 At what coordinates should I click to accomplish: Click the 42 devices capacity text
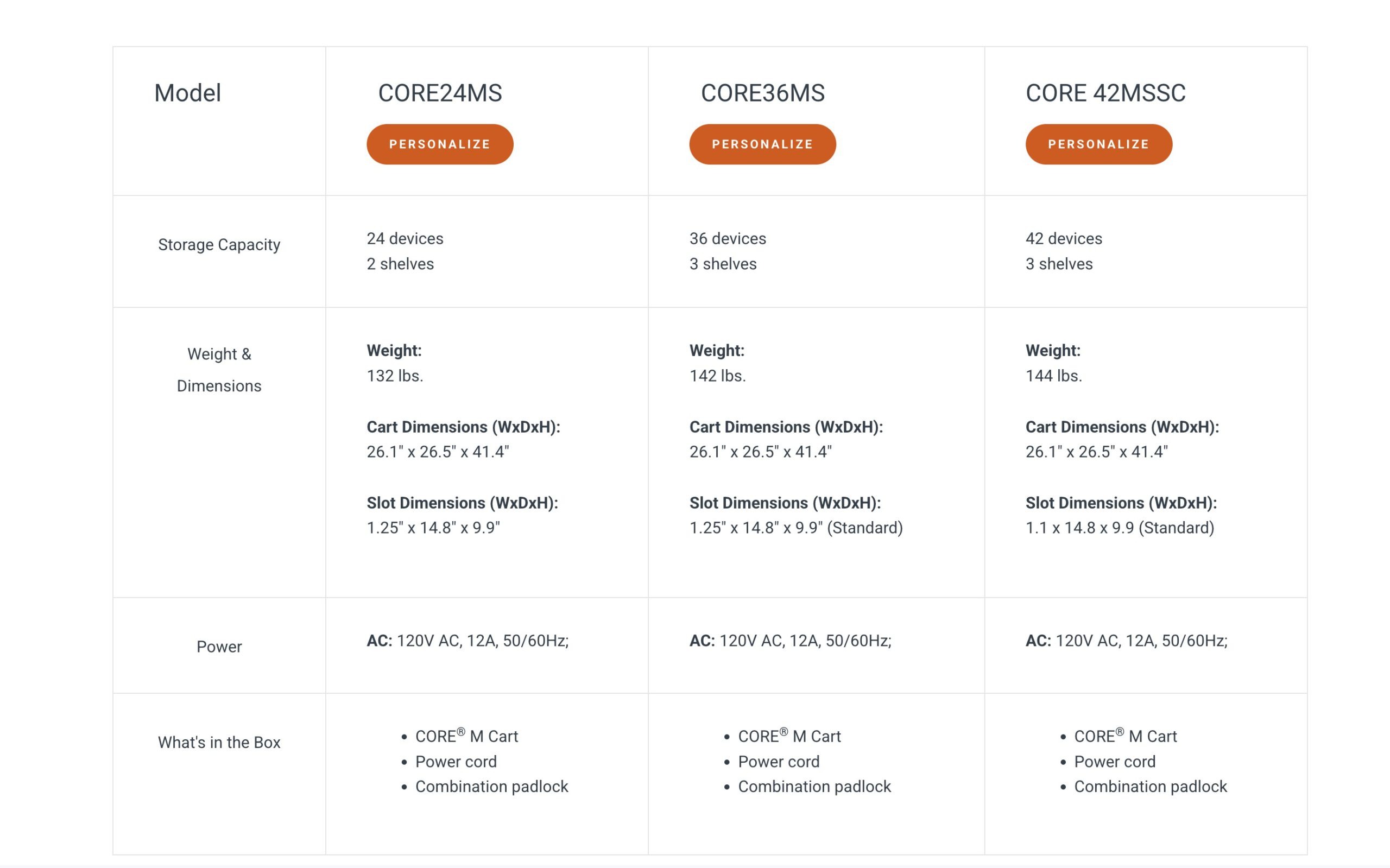coord(1063,238)
